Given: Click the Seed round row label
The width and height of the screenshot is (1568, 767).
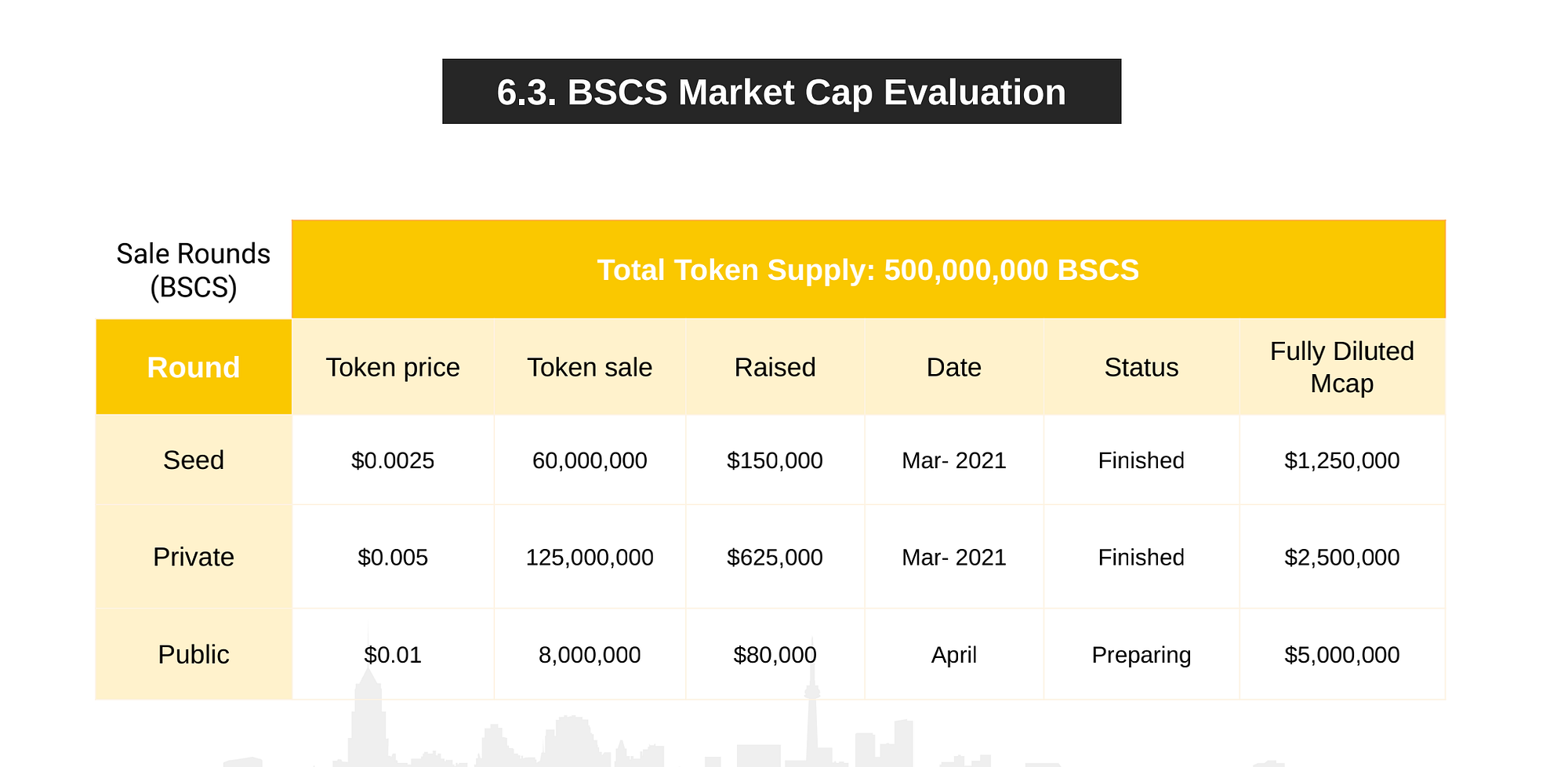Looking at the screenshot, I should pos(194,460).
